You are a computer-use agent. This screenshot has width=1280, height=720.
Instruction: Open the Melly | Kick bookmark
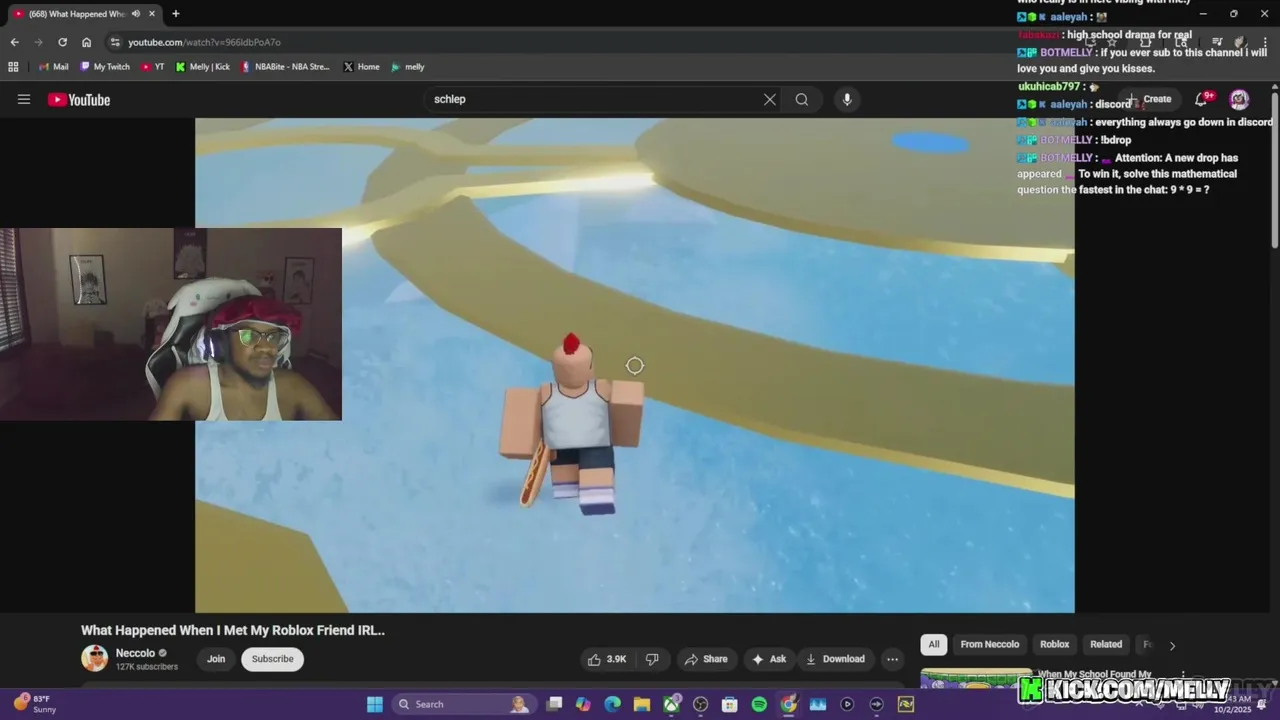[203, 67]
